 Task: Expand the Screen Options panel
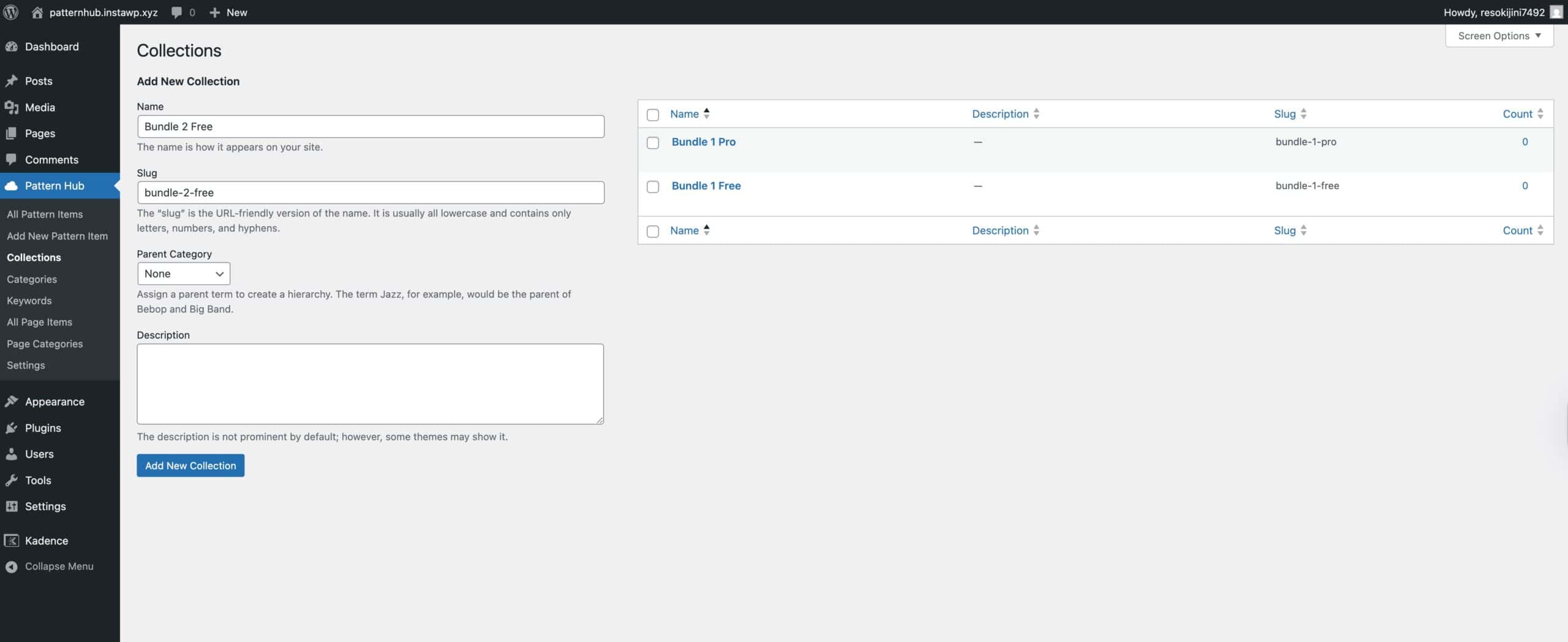coord(1499,36)
